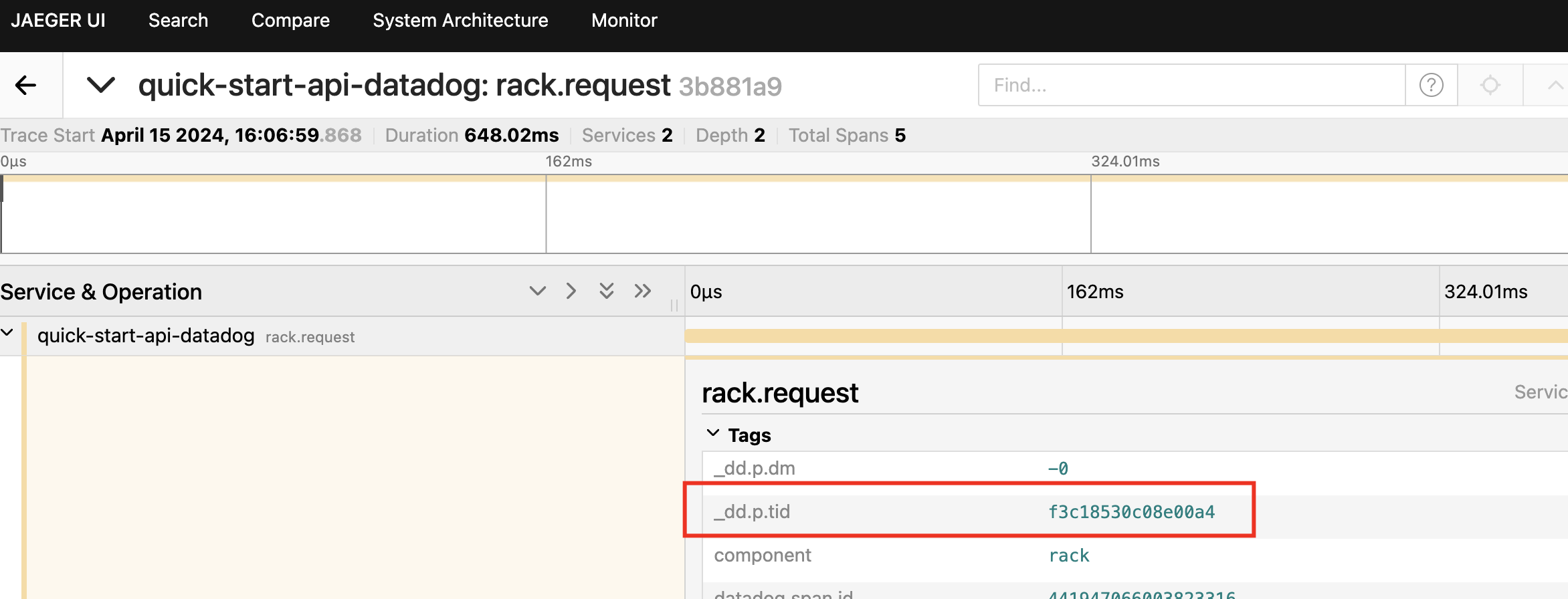Click the _dd.p.tid value f3c18530c08e00a4
1568x599 pixels.
click(1131, 512)
